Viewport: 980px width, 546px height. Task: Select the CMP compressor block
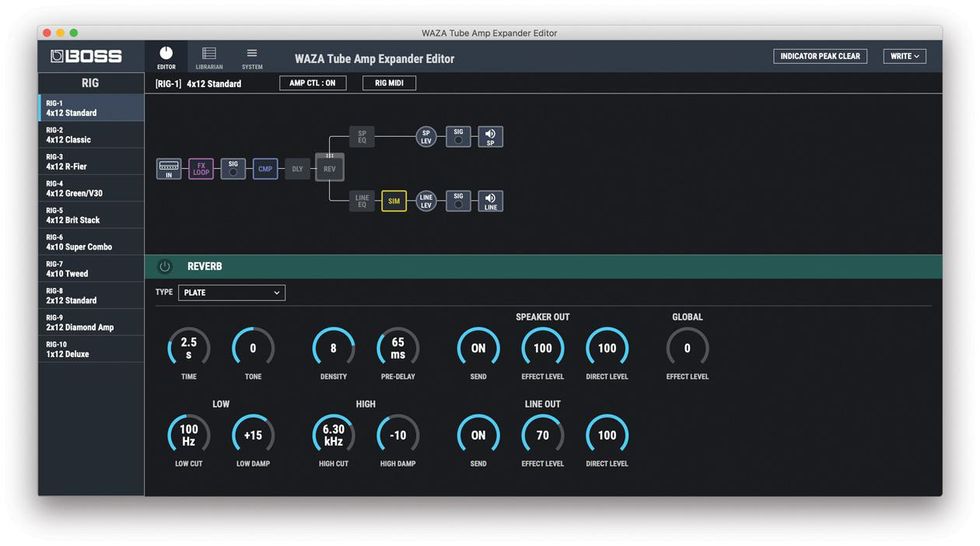pyautogui.click(x=265, y=169)
